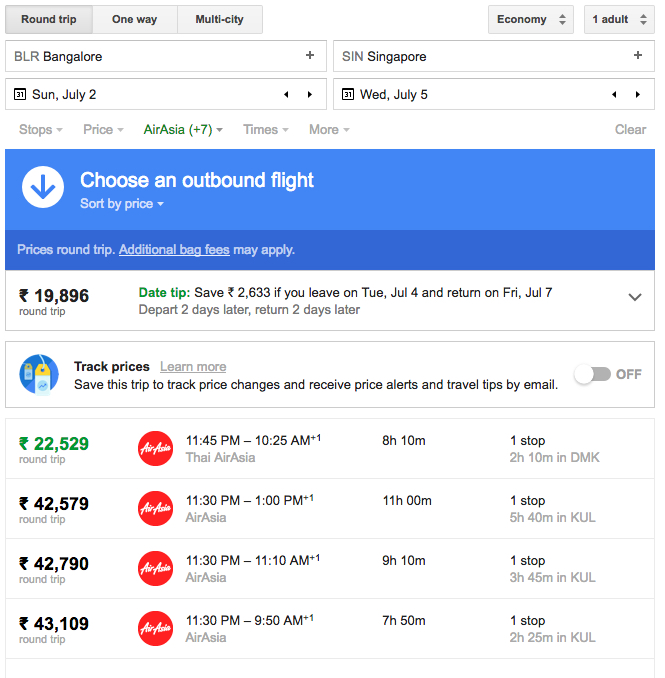Screen dimensions: 665x678
Task: Open calendar icon for Wed, July 5
Action: click(x=348, y=94)
